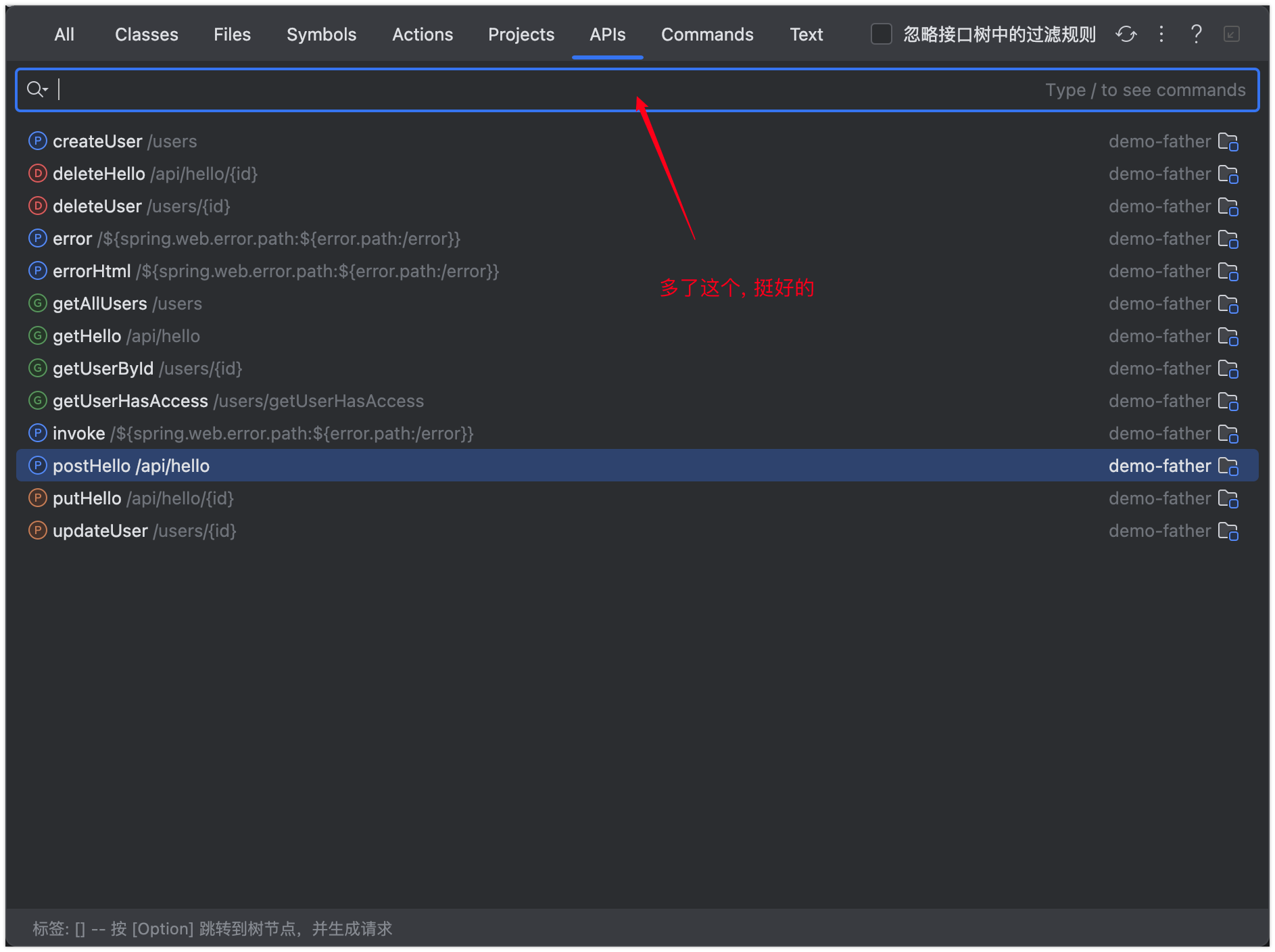1275x952 pixels.
Task: Click module folder icon in updateUser row
Action: (x=1228, y=531)
